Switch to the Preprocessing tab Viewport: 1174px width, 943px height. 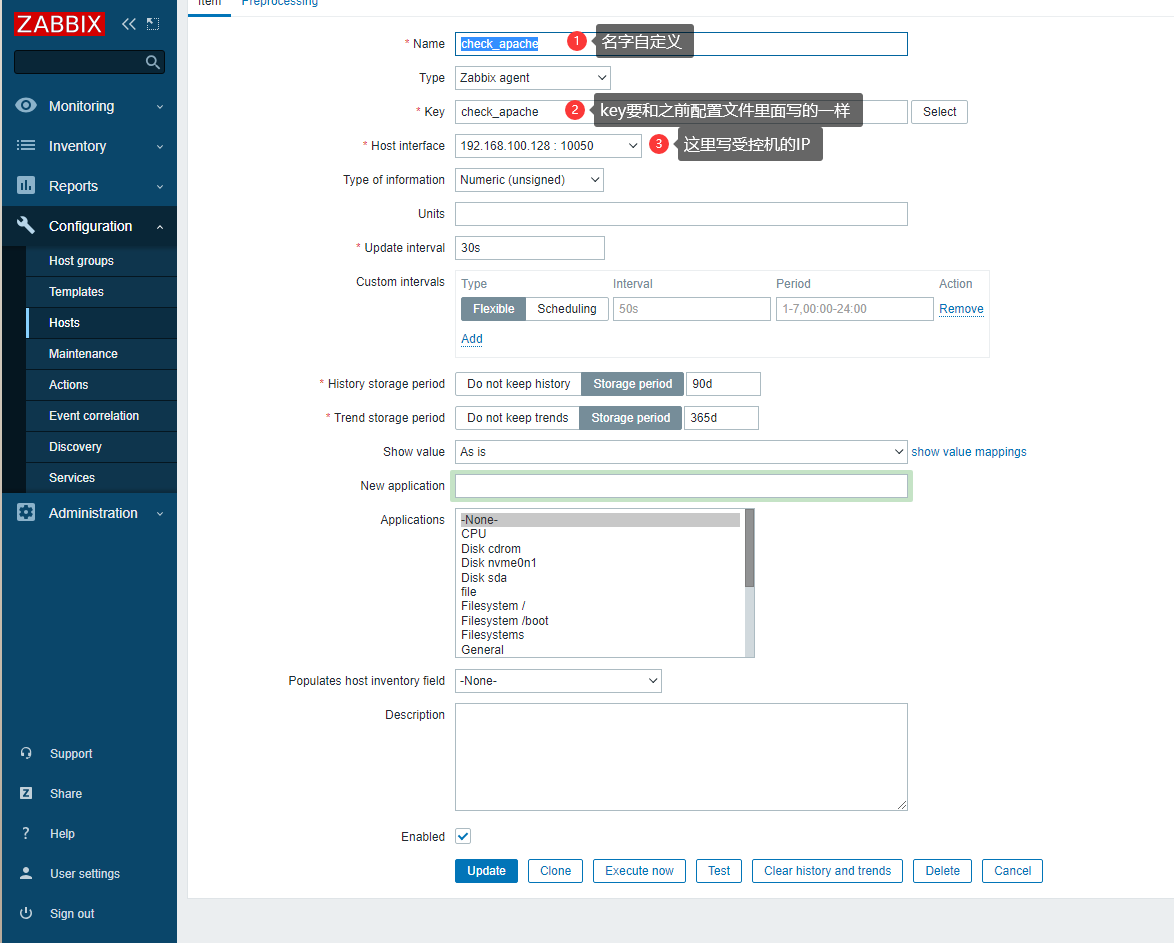coord(279,3)
